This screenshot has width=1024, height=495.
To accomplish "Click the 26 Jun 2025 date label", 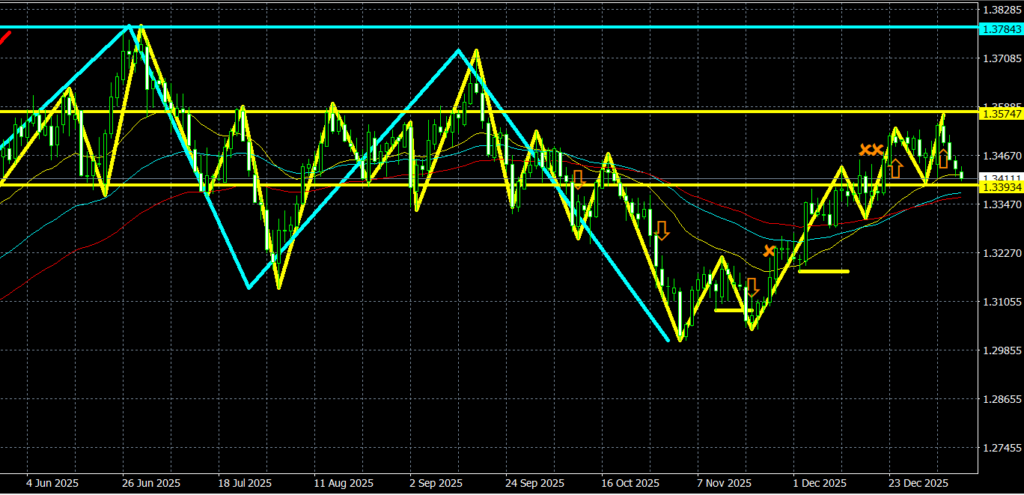I will pos(152,480).
